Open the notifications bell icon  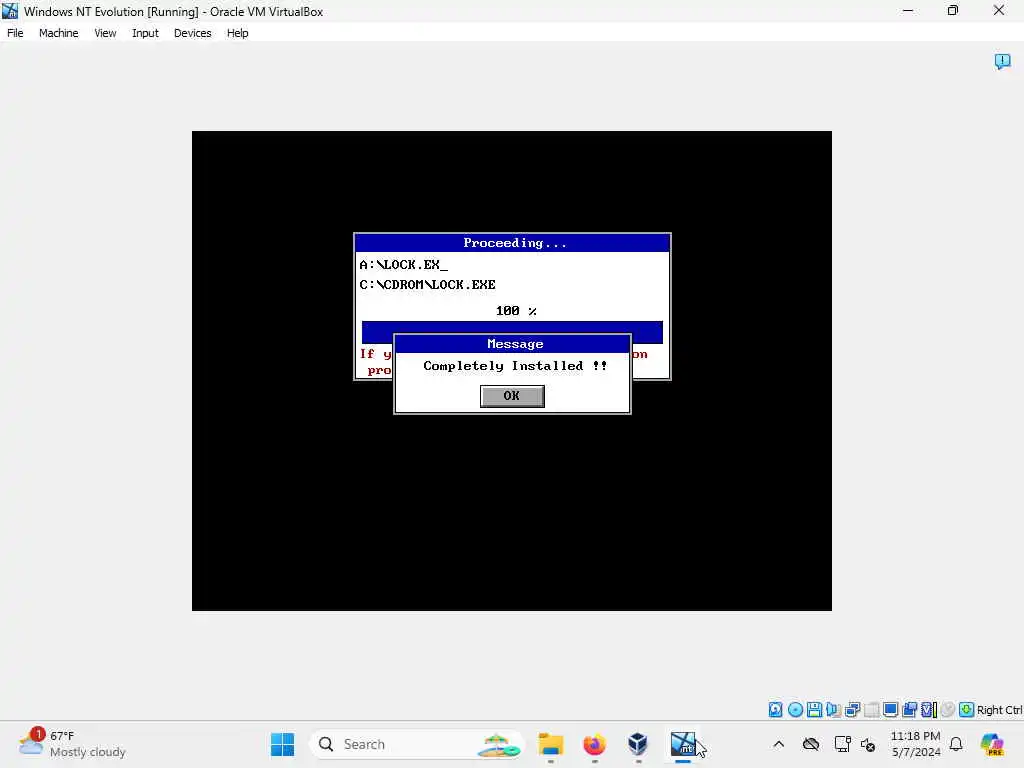[x=956, y=744]
